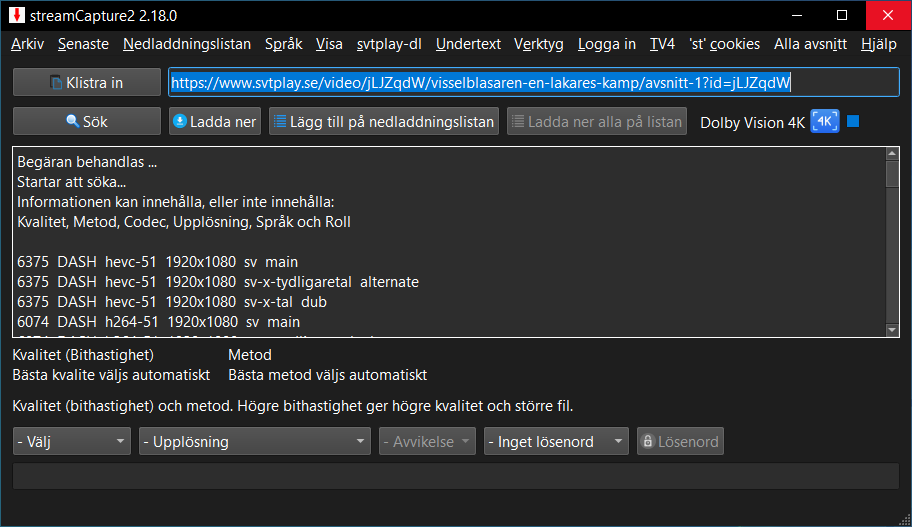Open the Verktyg menu
Image resolution: width=912 pixels, height=527 pixels.
point(539,44)
